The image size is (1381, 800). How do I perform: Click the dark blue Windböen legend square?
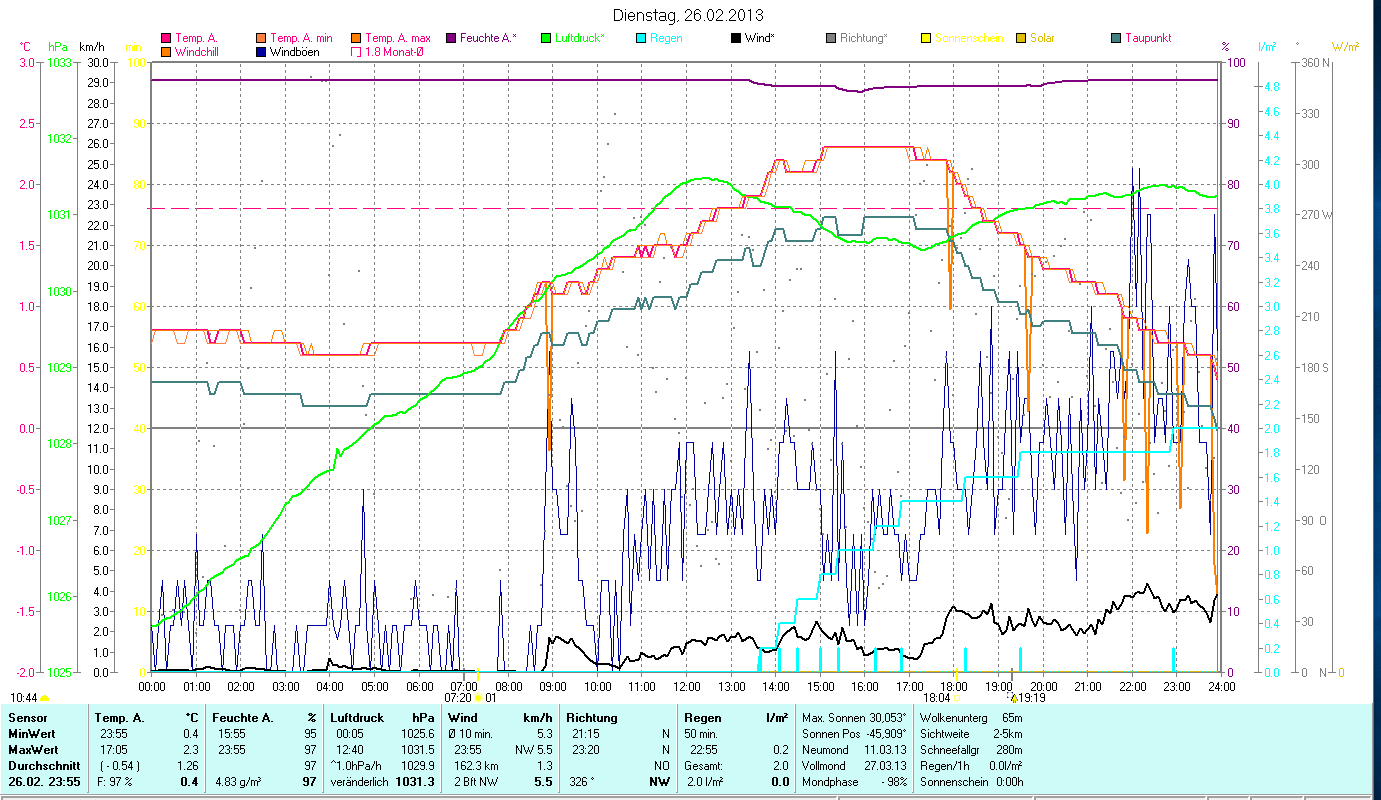261,52
